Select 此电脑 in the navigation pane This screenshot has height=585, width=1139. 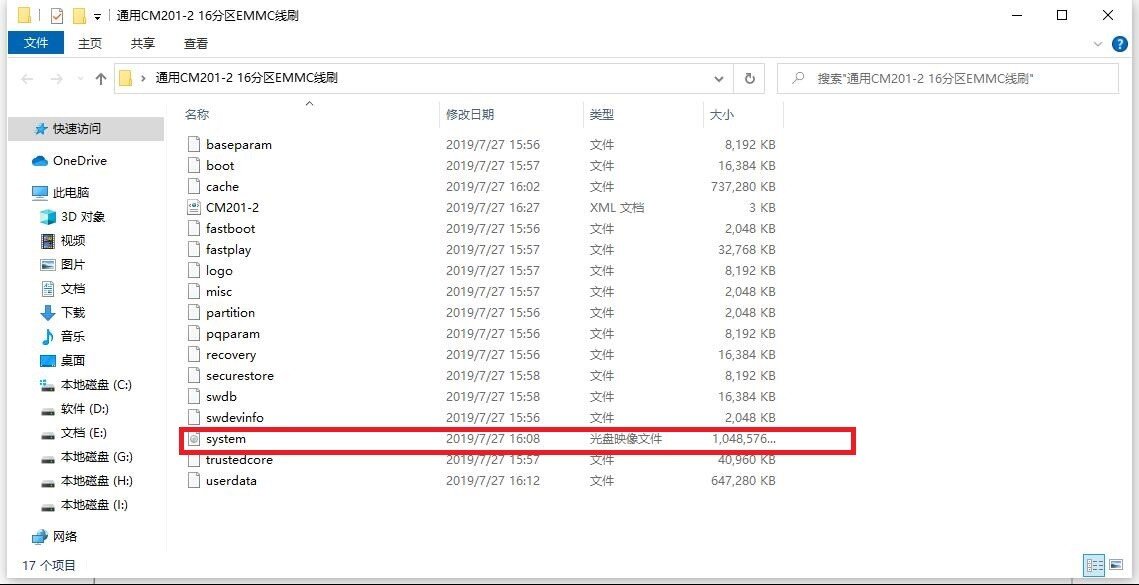click(x=70, y=193)
